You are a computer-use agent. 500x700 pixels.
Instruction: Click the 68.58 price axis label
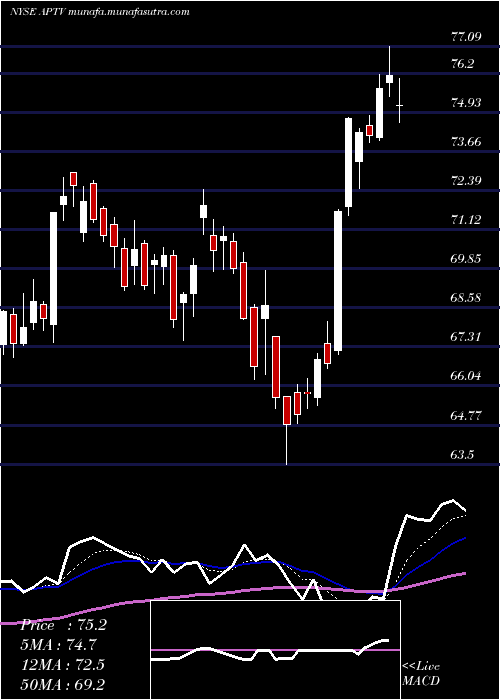(467, 298)
